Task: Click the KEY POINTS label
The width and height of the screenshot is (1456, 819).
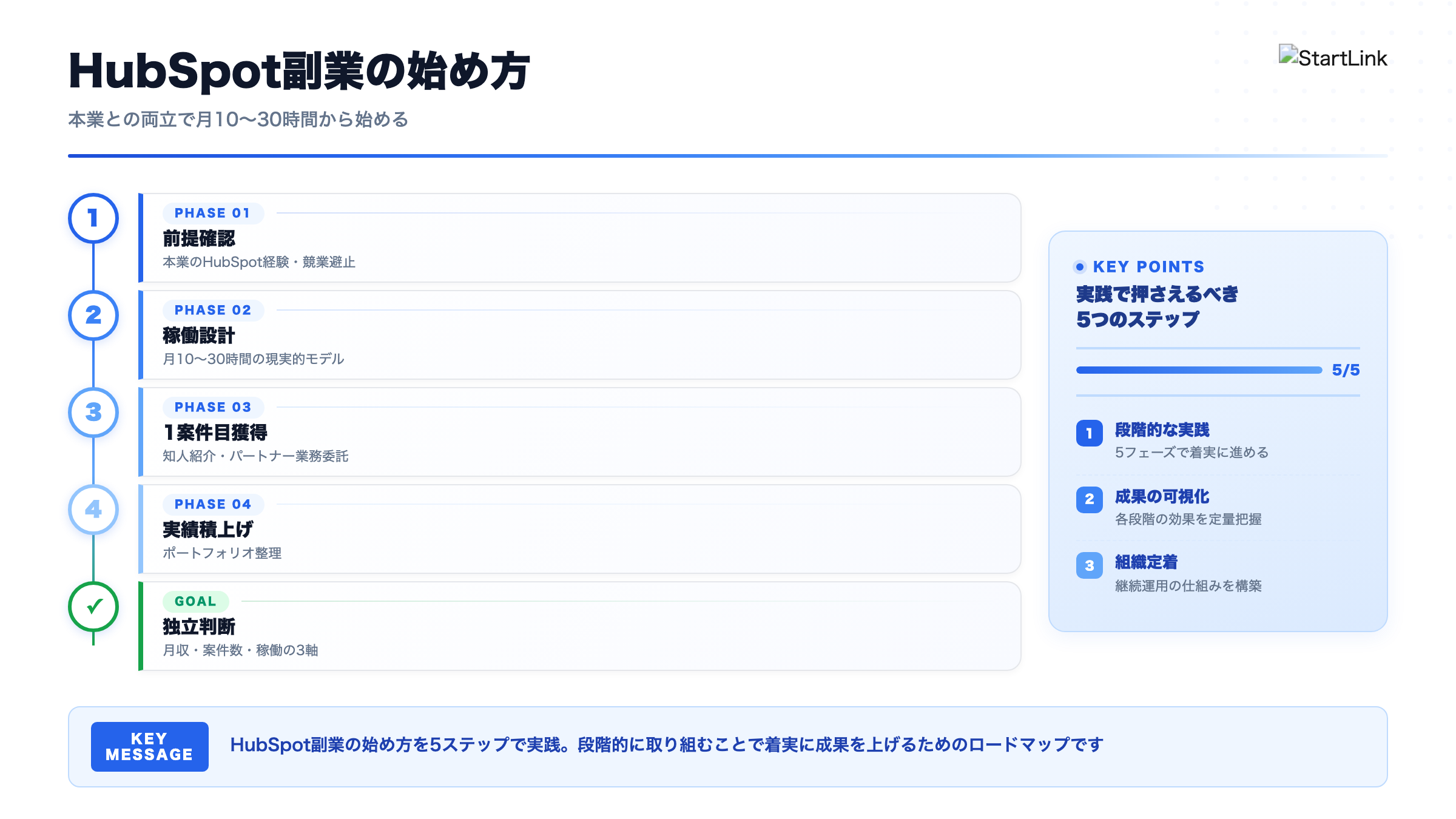Action: (1148, 267)
